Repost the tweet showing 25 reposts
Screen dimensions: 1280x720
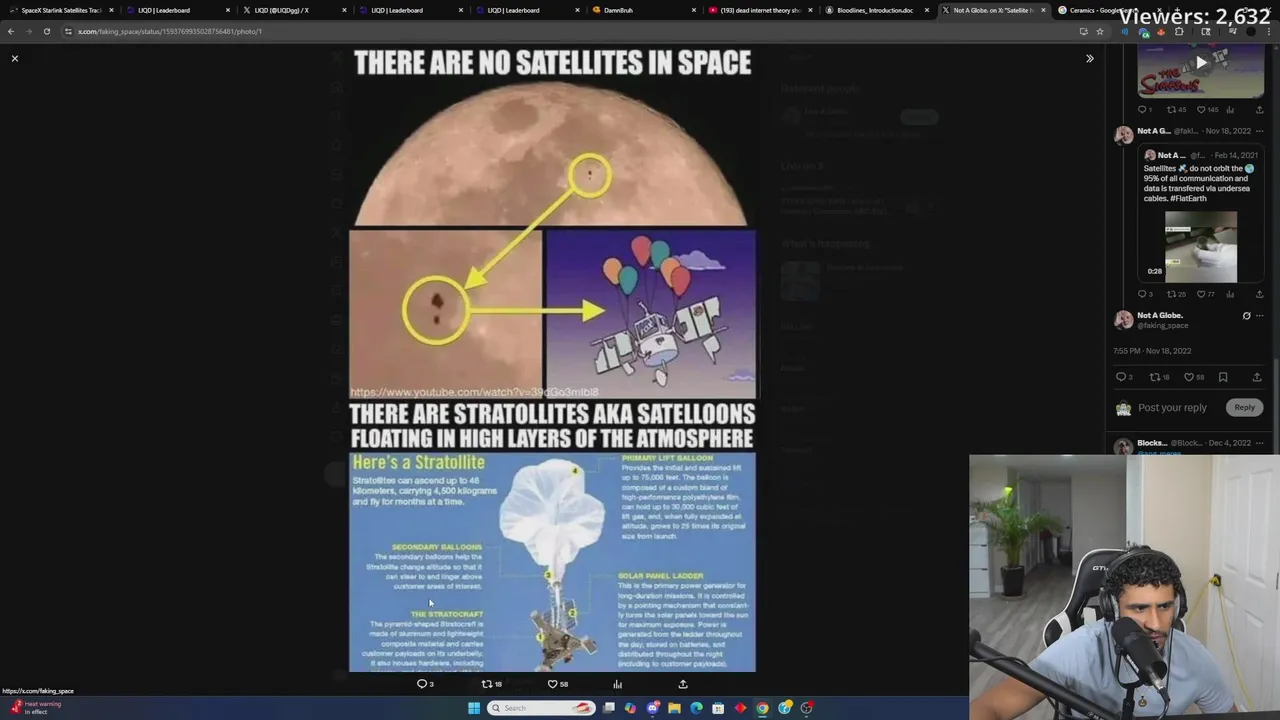[x=1171, y=294]
